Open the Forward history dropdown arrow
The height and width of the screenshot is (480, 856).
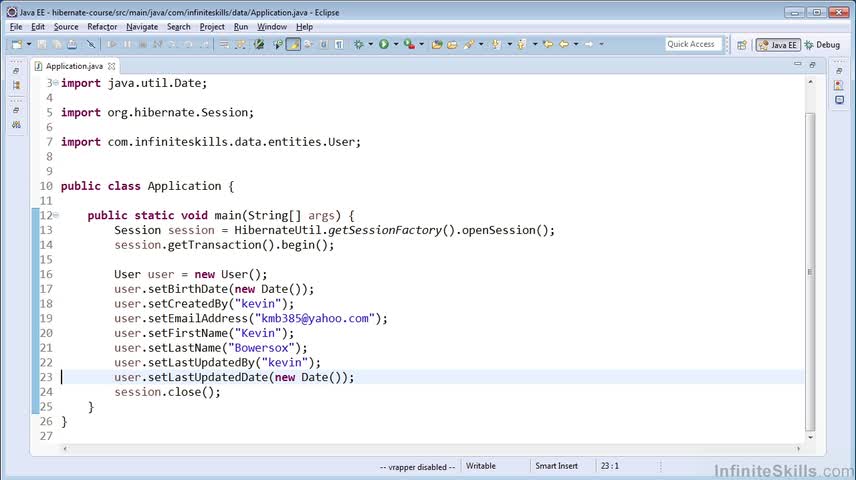(602, 44)
